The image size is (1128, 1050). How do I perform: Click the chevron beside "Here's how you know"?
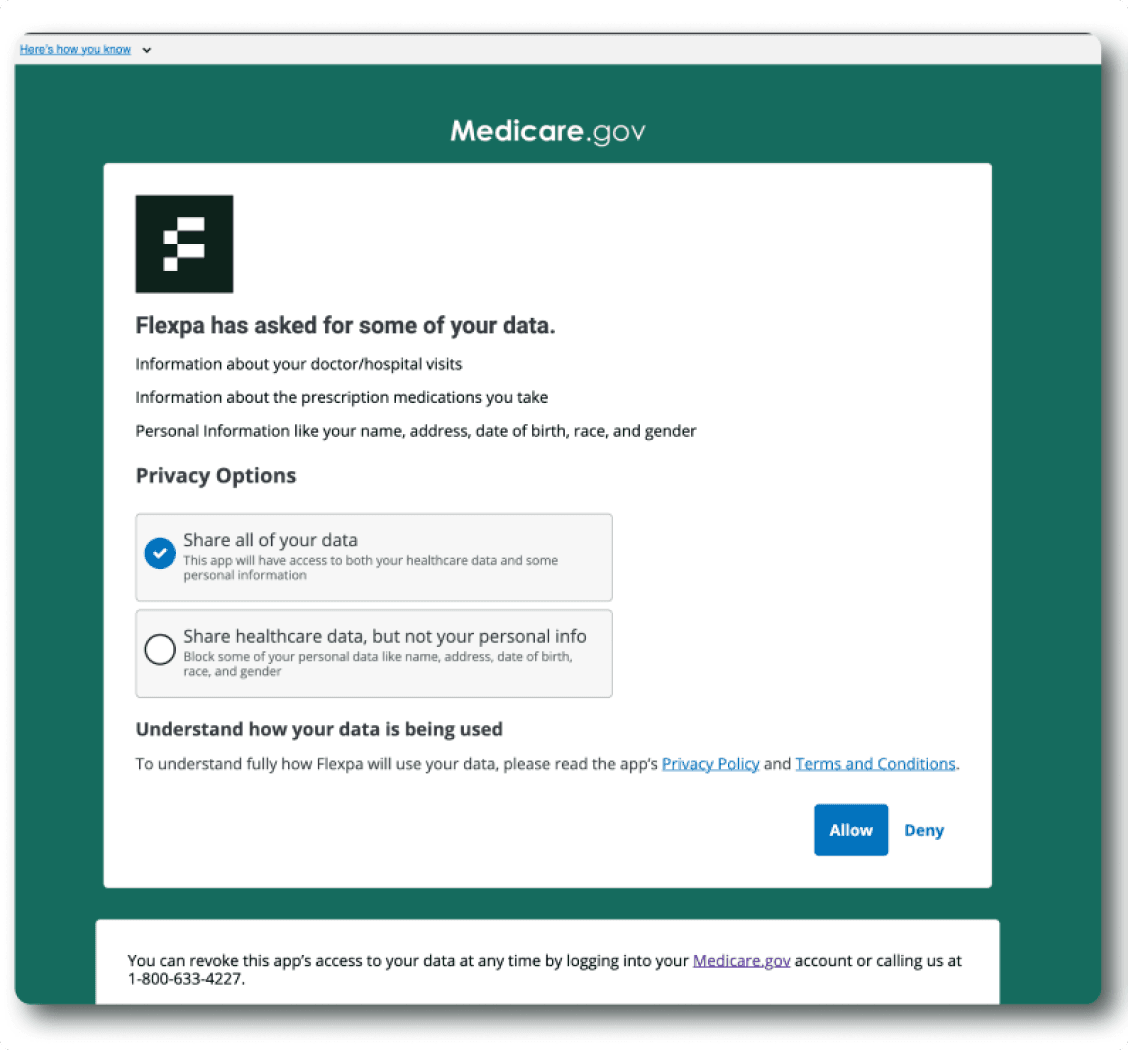pyautogui.click(x=147, y=49)
